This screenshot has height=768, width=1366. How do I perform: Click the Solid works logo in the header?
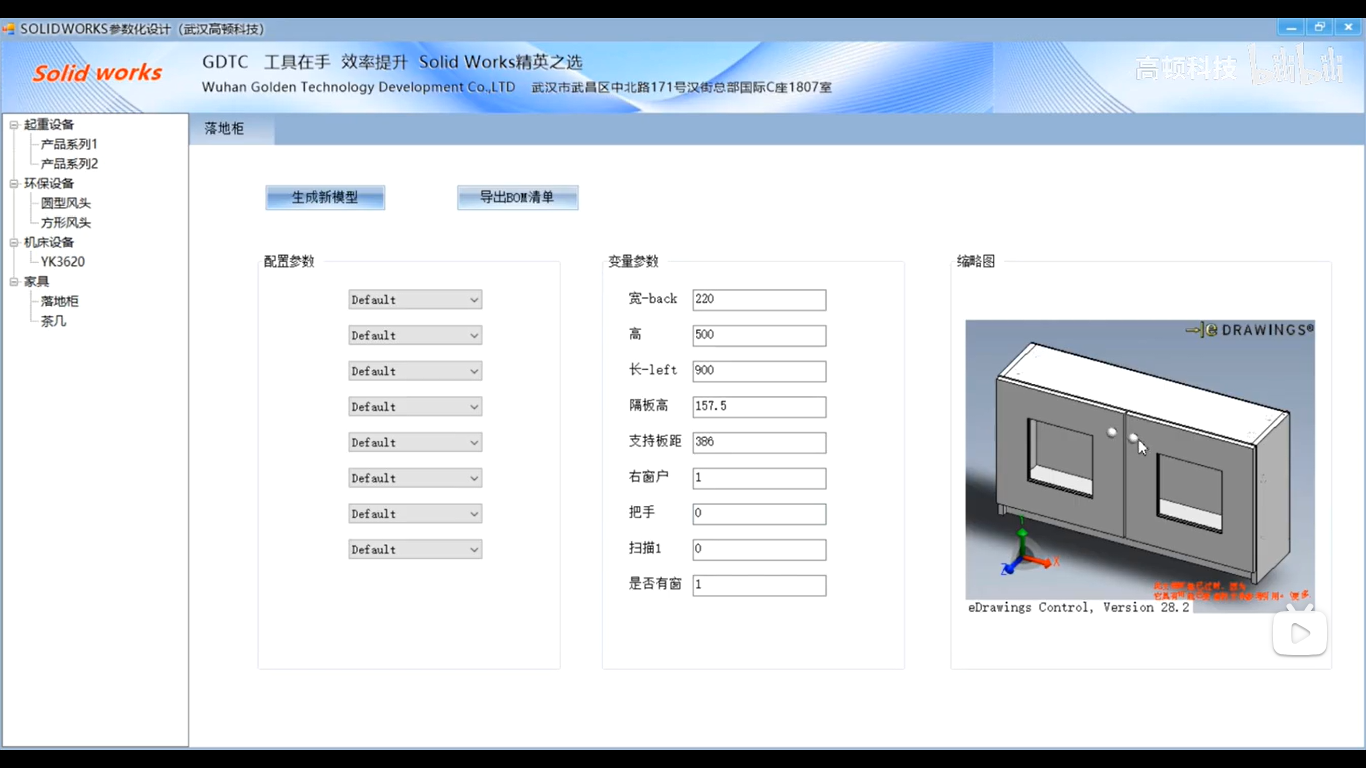[x=97, y=72]
